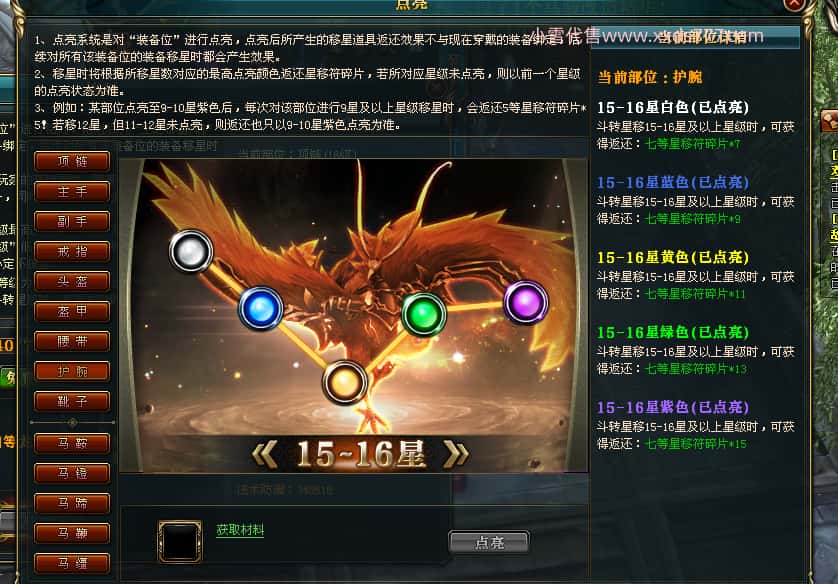Select the 戒指 equipment tab

coord(72,251)
